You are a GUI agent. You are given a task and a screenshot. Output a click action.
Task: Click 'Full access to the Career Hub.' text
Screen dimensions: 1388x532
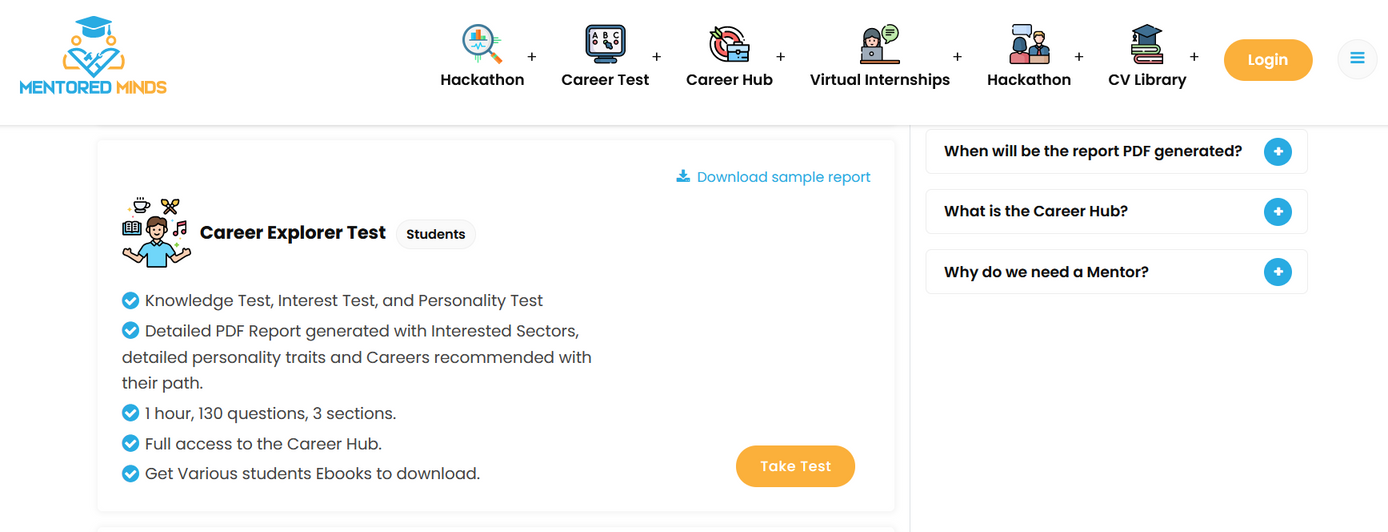click(263, 443)
